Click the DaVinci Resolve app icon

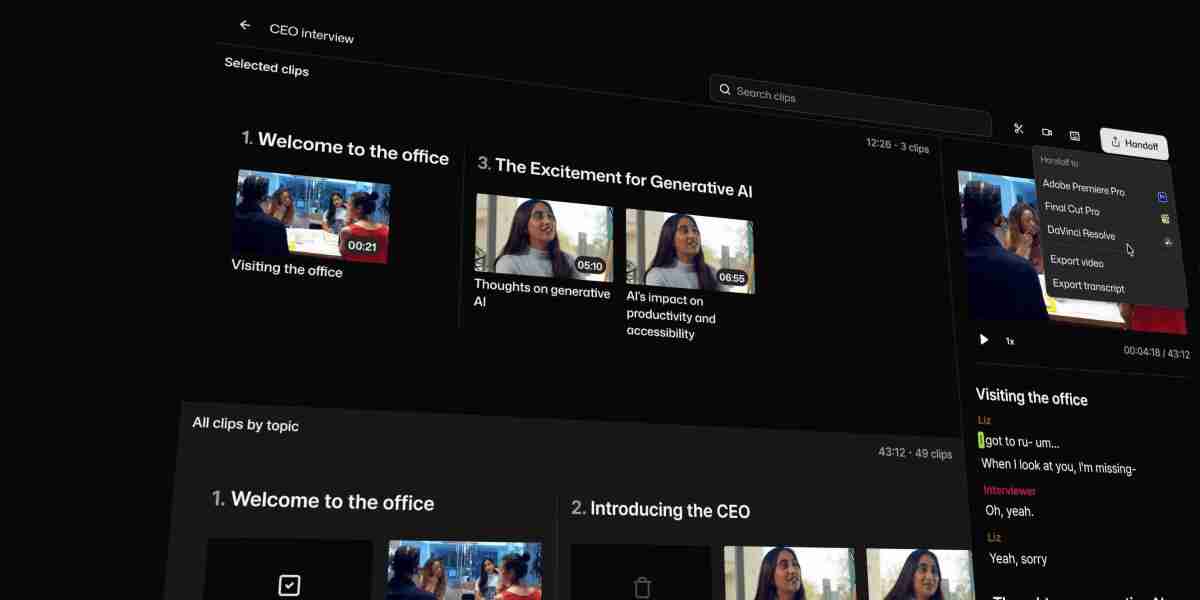pos(1168,242)
